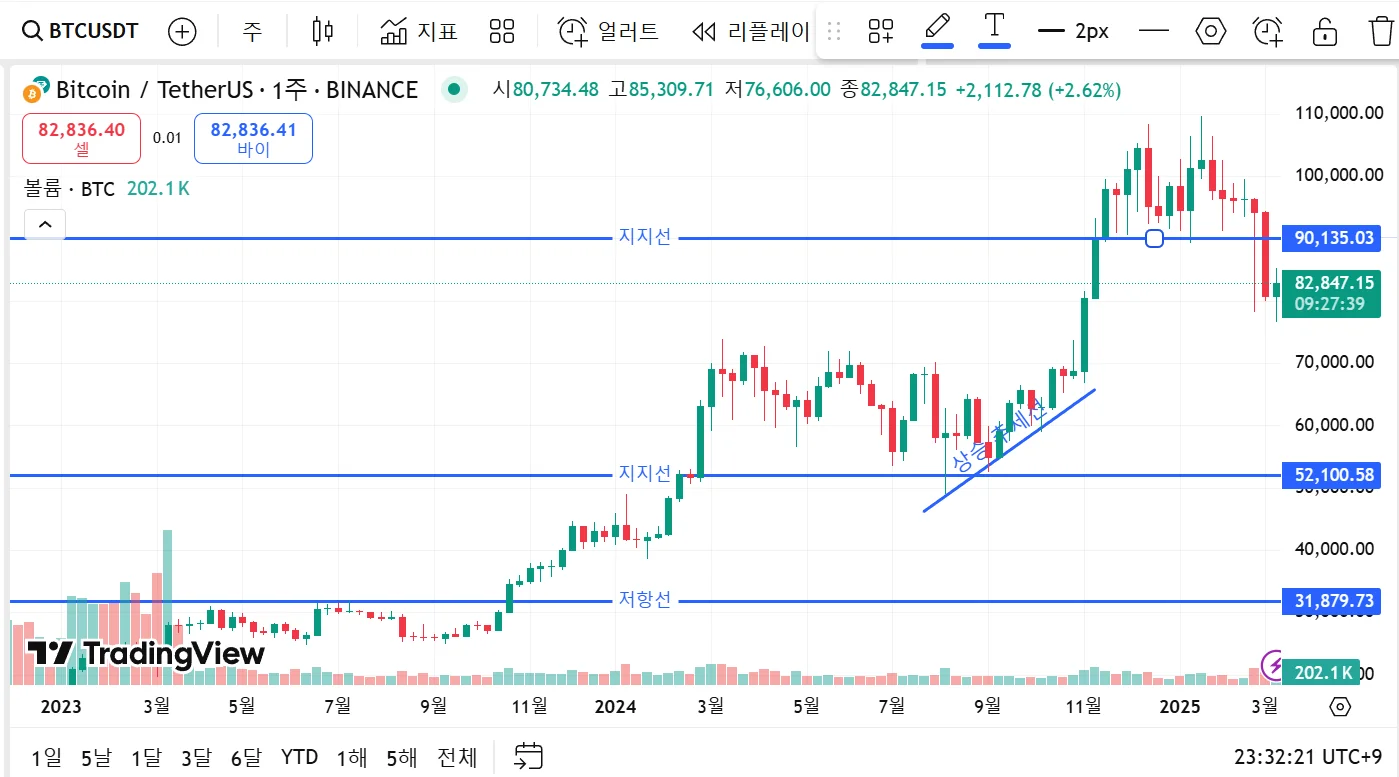Click the 110,000.00 price scale label
The height and width of the screenshot is (777, 1399).
[1338, 113]
